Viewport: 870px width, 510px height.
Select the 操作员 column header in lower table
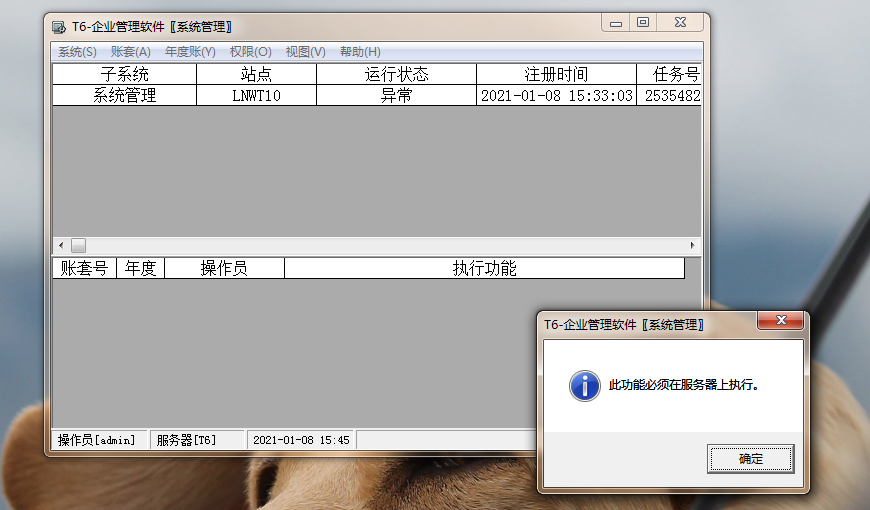224,268
